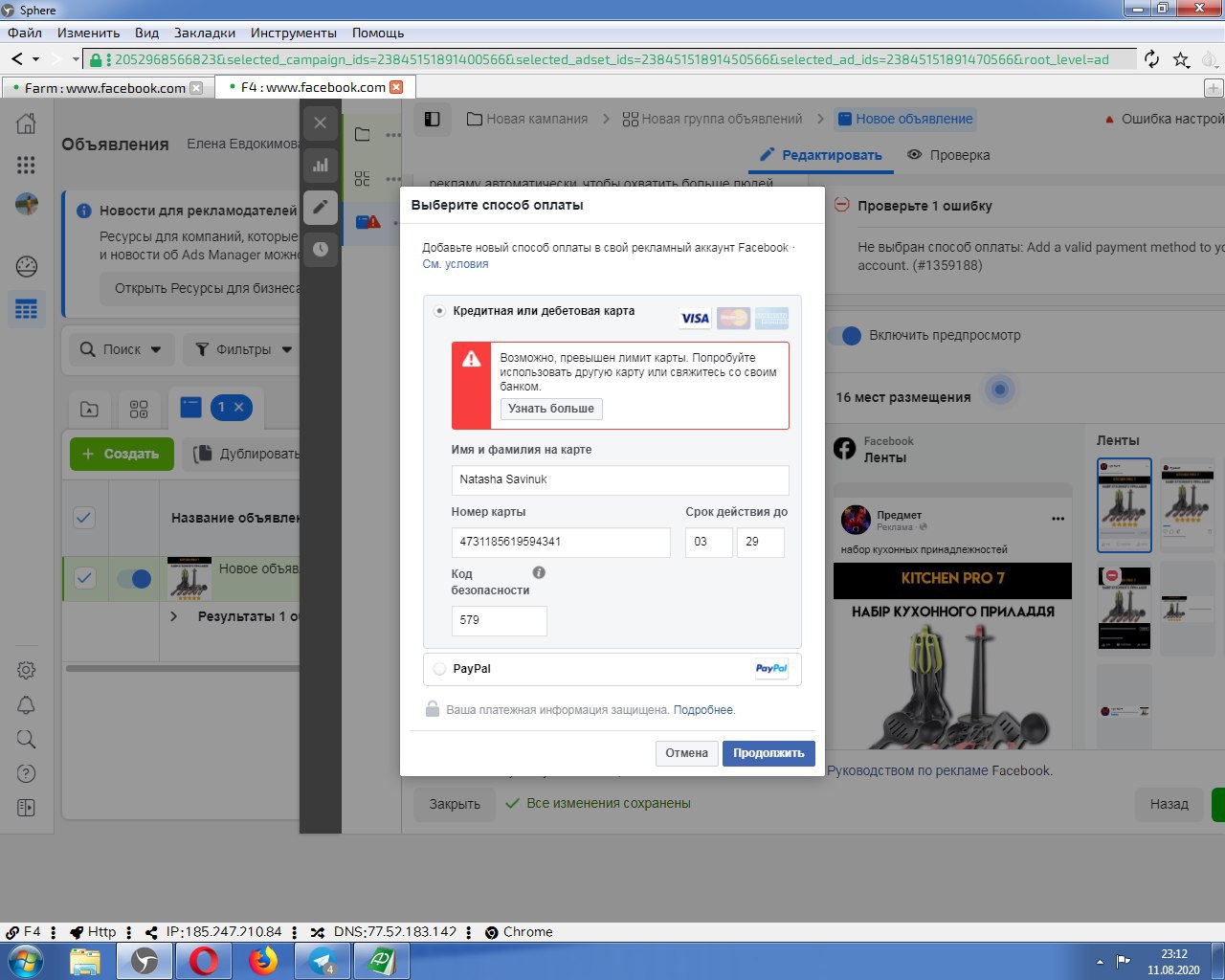Click the Узнать больше button
The image size is (1225, 980).
click(551, 409)
